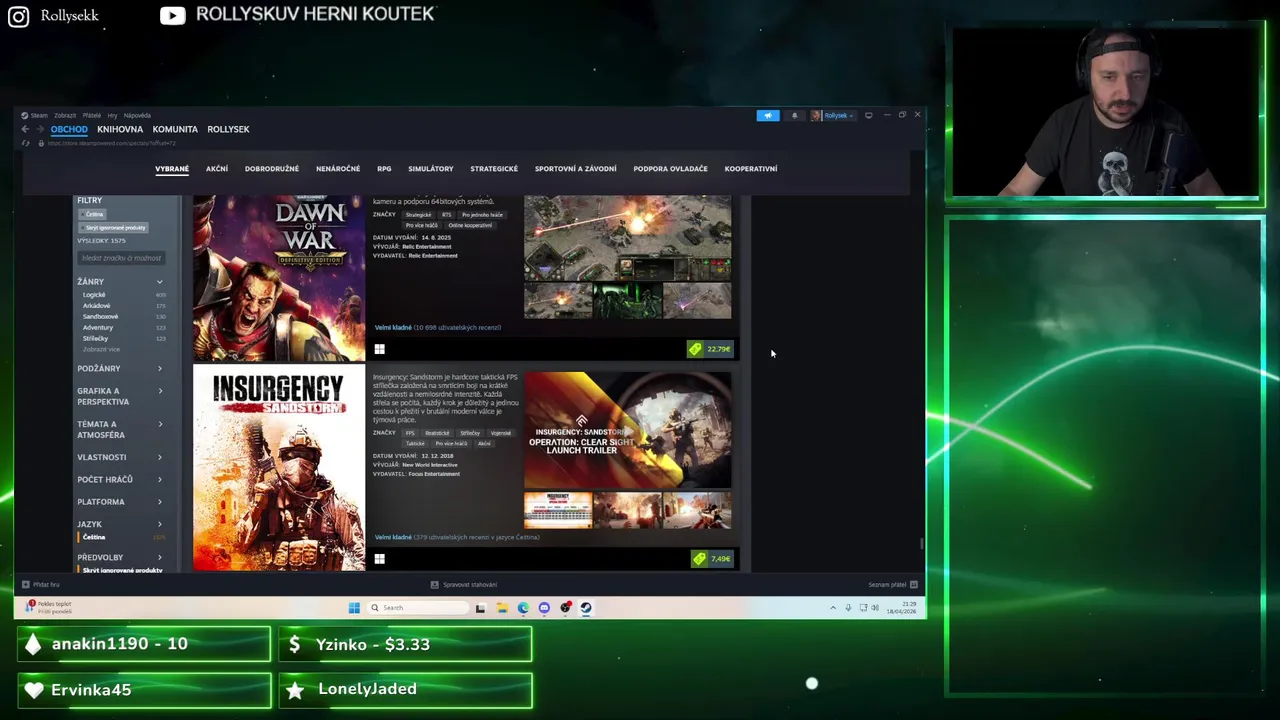Click the Přidat hru plus icon
Image resolution: width=1280 pixels, height=720 pixels.
click(25, 584)
